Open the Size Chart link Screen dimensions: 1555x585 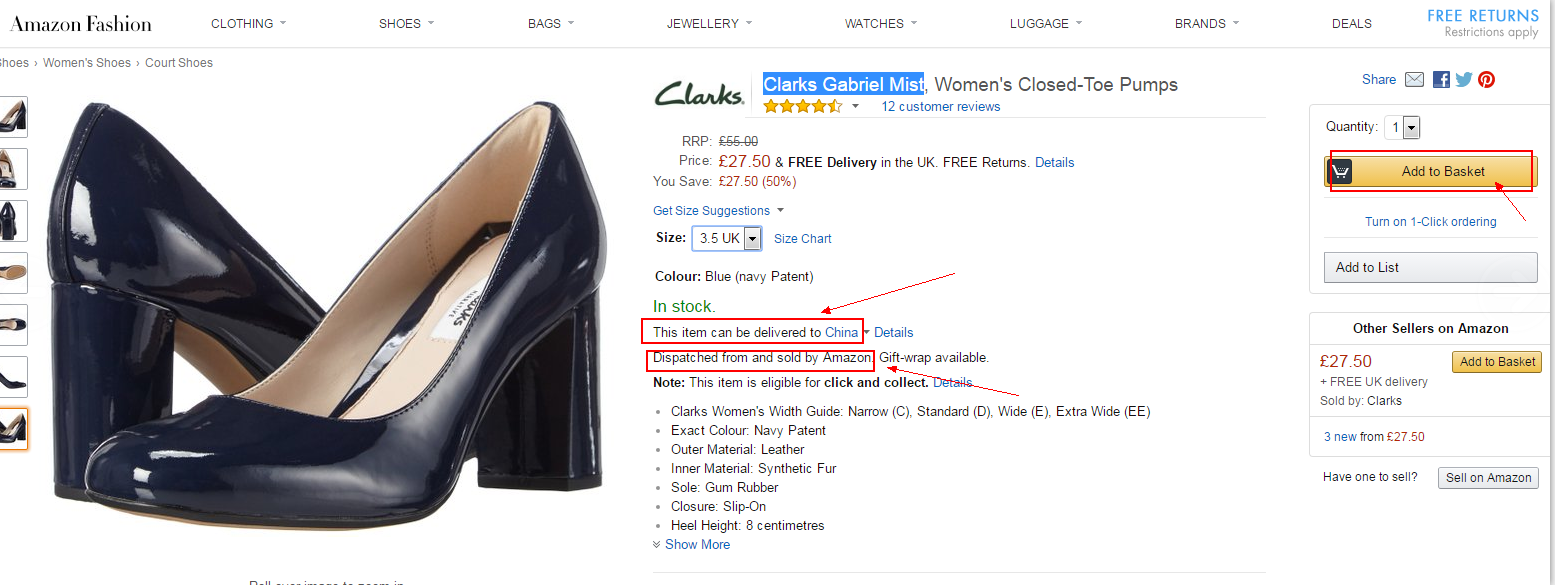802,238
